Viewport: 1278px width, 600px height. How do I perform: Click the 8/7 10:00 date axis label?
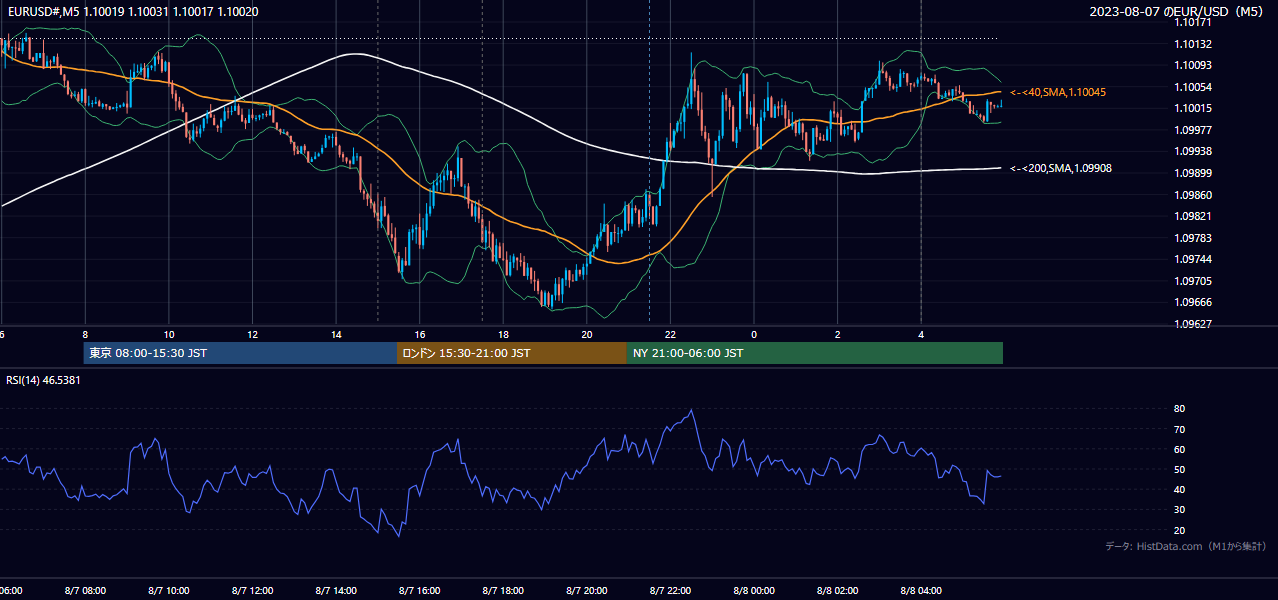pos(168,591)
